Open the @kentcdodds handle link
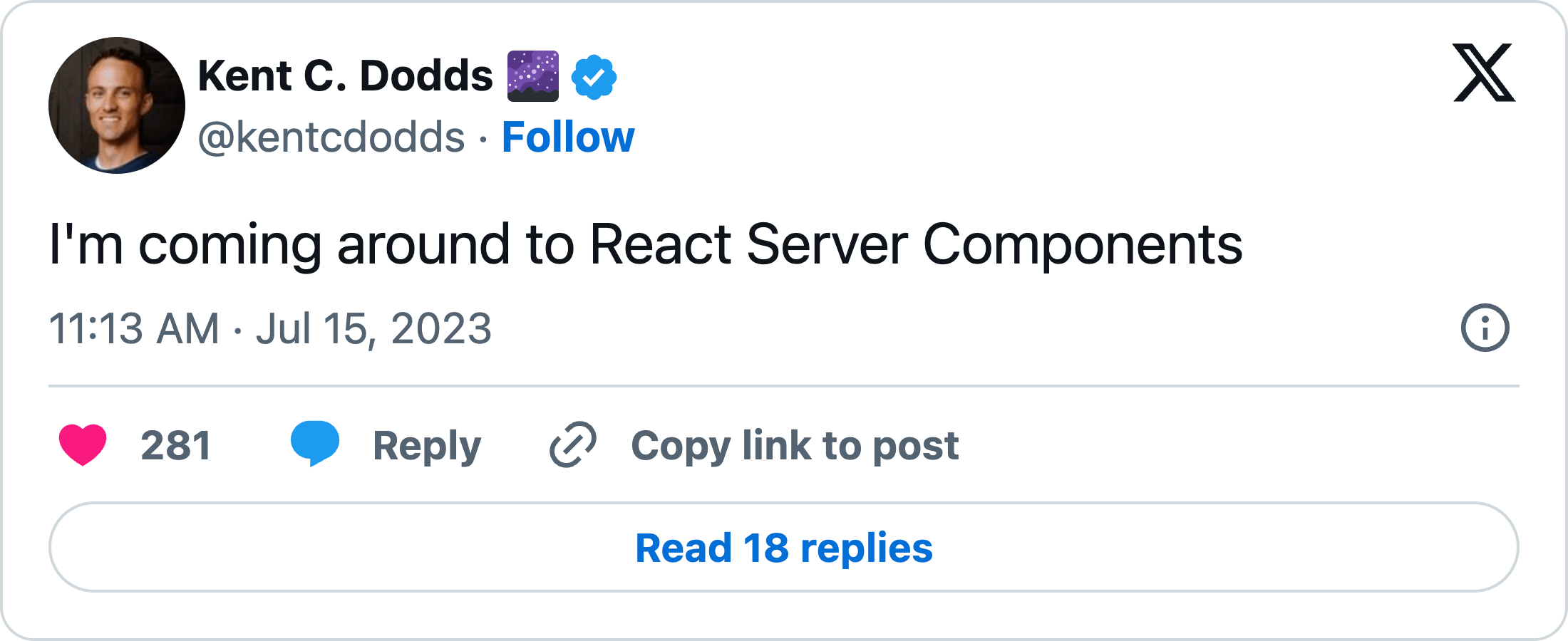The width and height of the screenshot is (1568, 641). (331, 137)
